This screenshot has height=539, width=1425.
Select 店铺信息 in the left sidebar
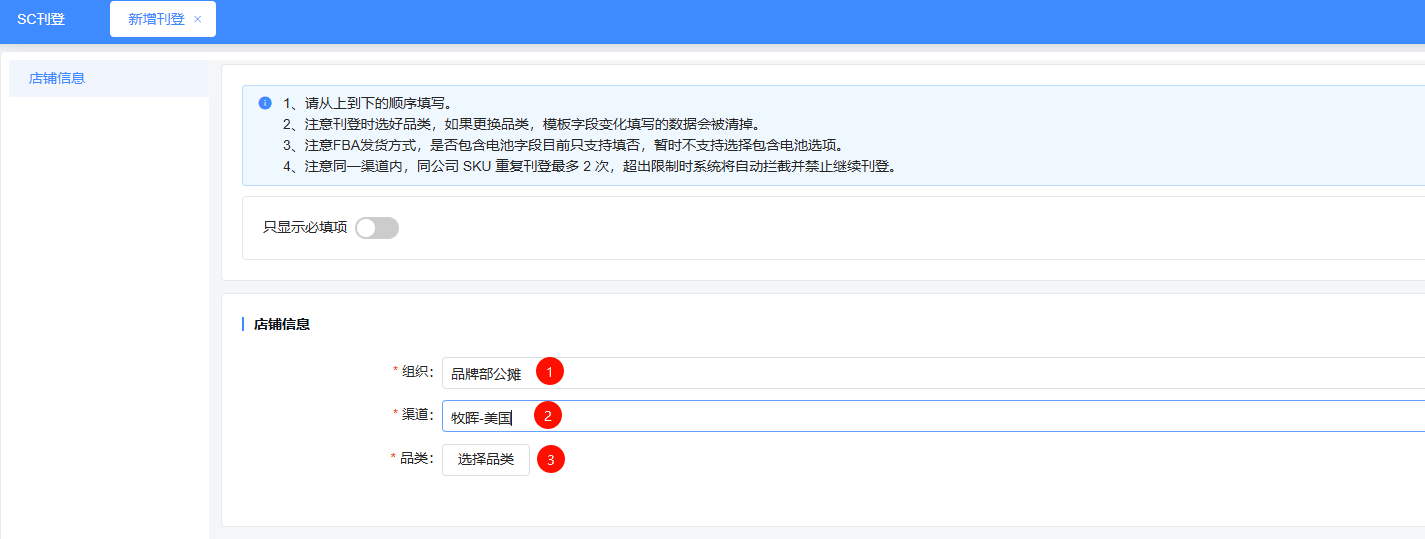pos(57,78)
